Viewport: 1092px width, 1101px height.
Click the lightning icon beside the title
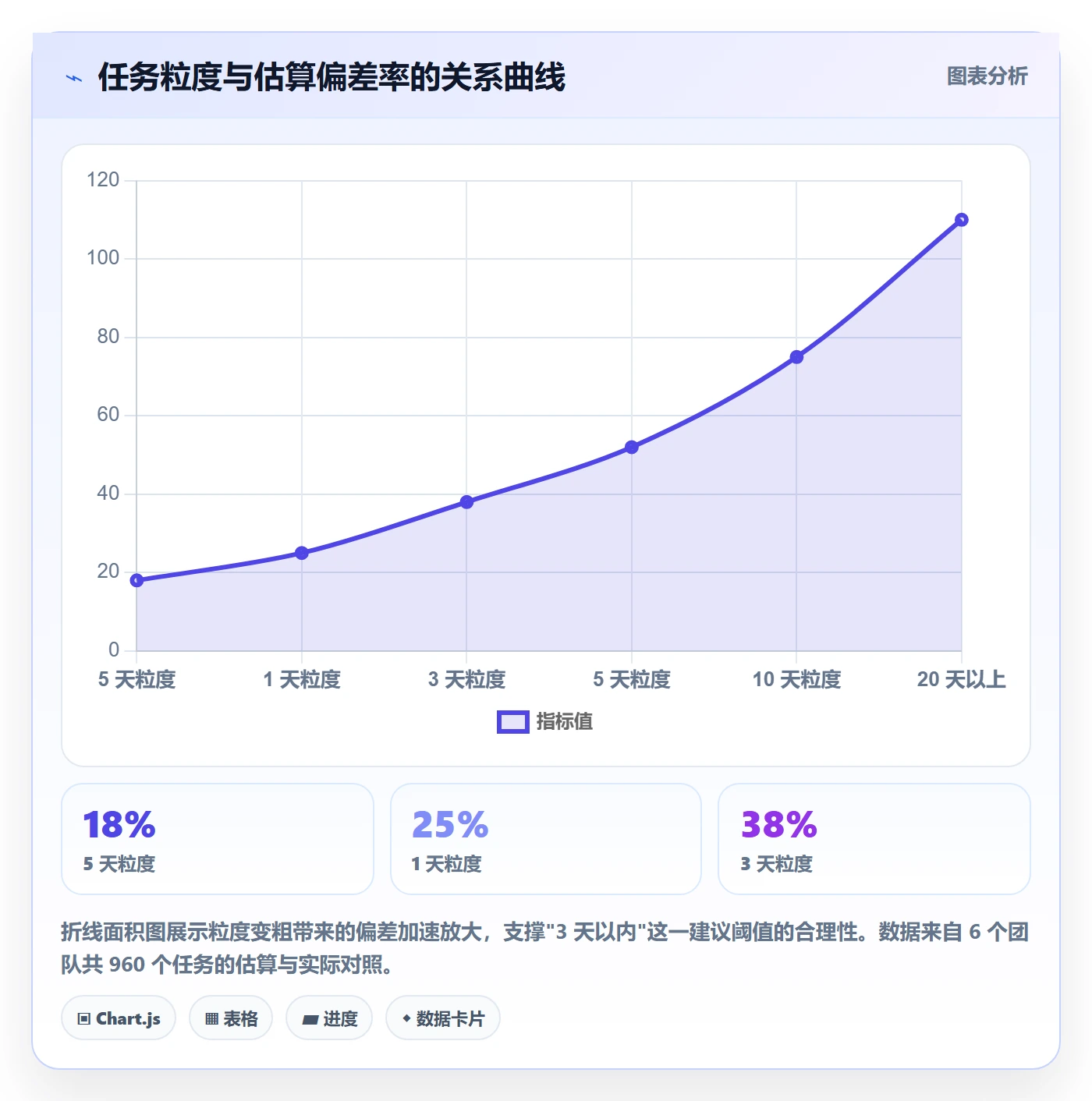point(74,78)
